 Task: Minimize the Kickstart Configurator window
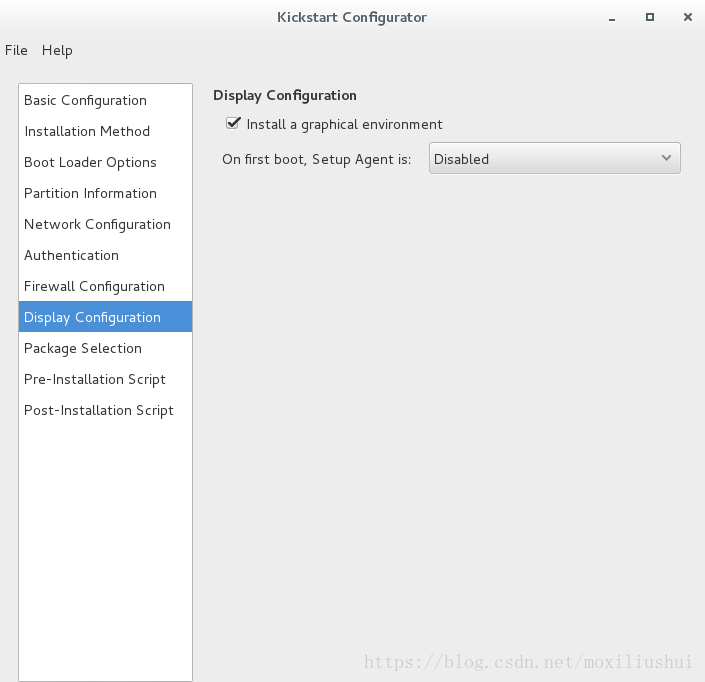point(611,18)
